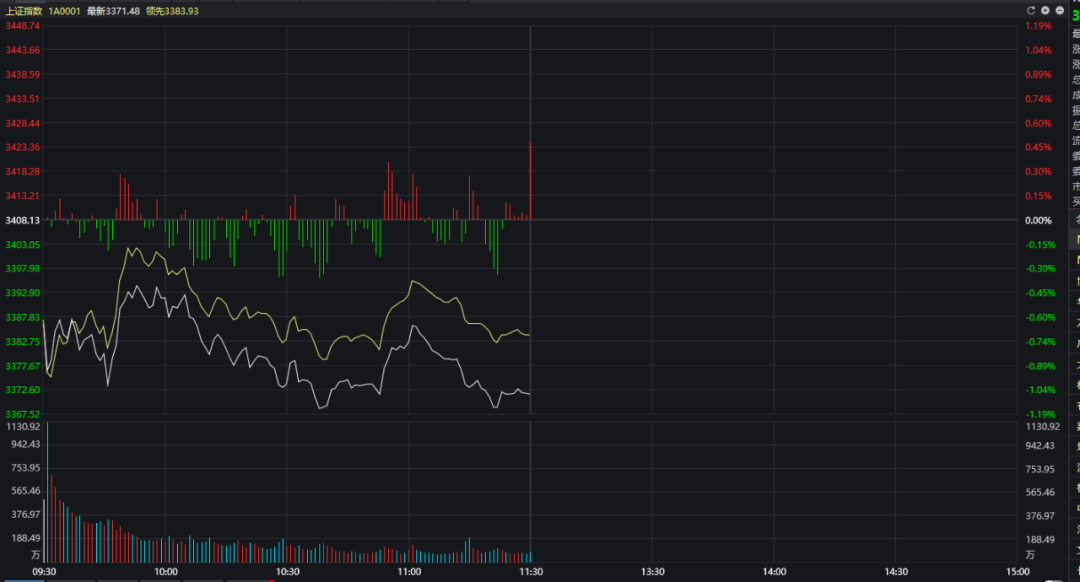This screenshot has width=1080, height=582.
Task: Select the 09:30 time axis marker
Action: tap(45, 572)
